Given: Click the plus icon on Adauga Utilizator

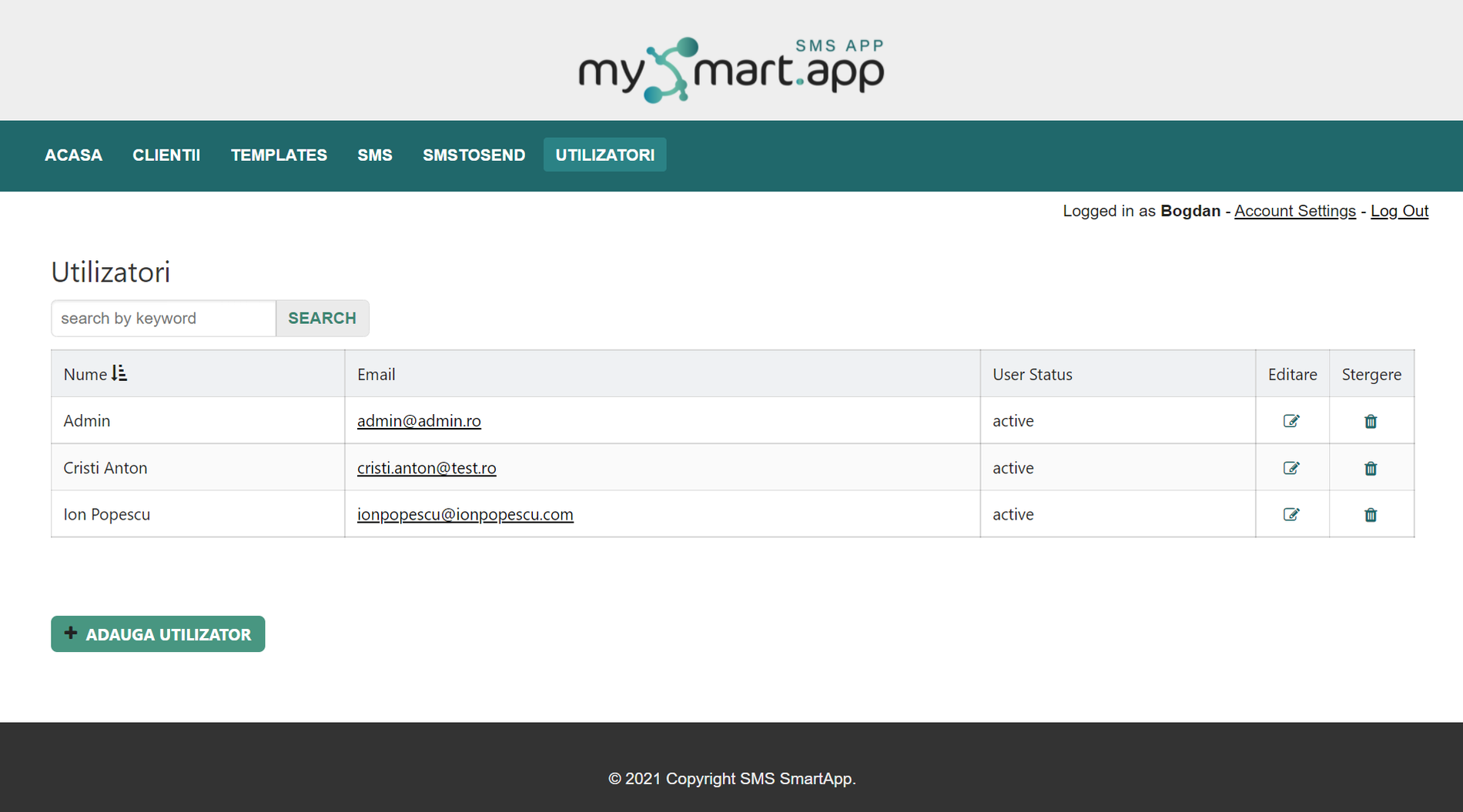Looking at the screenshot, I should (x=71, y=633).
